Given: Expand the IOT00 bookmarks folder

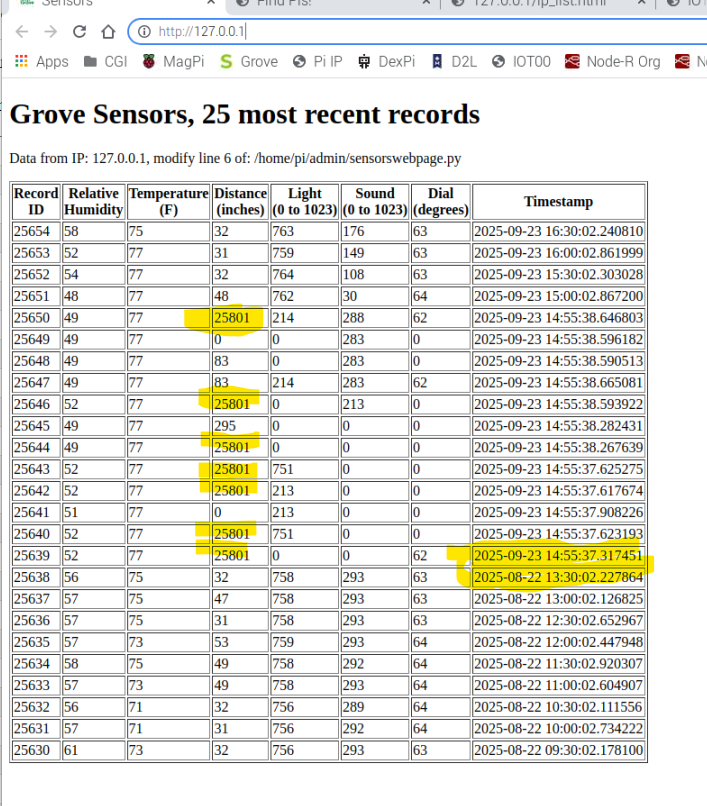Looking at the screenshot, I should tap(520, 62).
